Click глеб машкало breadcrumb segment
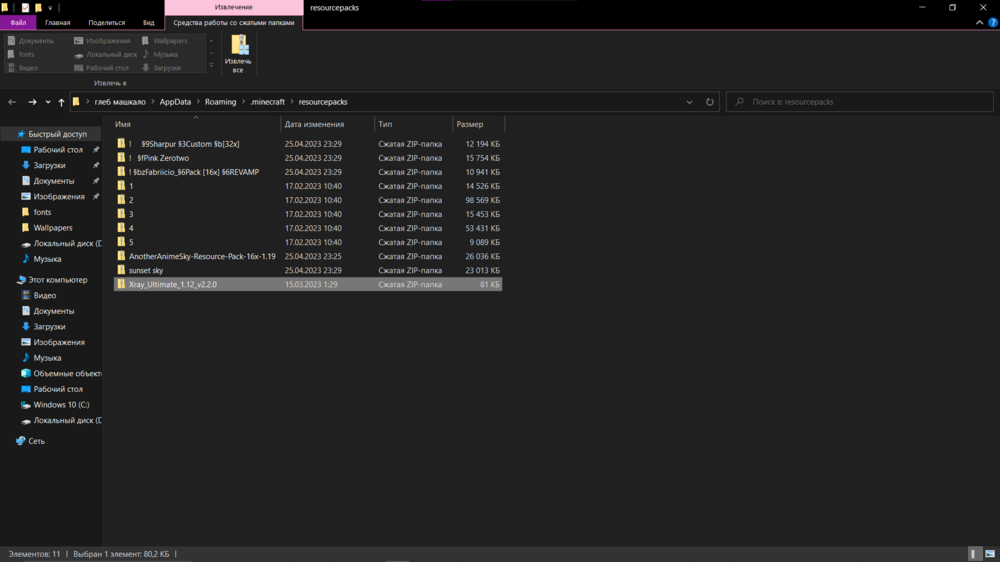The width and height of the screenshot is (1000, 562). pyautogui.click(x=120, y=102)
